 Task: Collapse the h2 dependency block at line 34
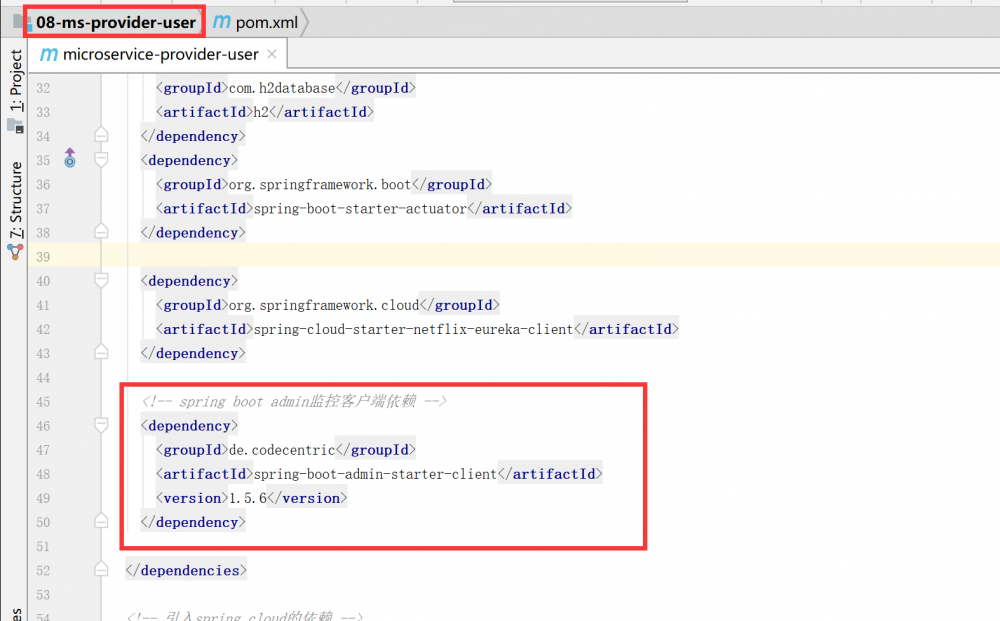pyautogui.click(x=100, y=135)
